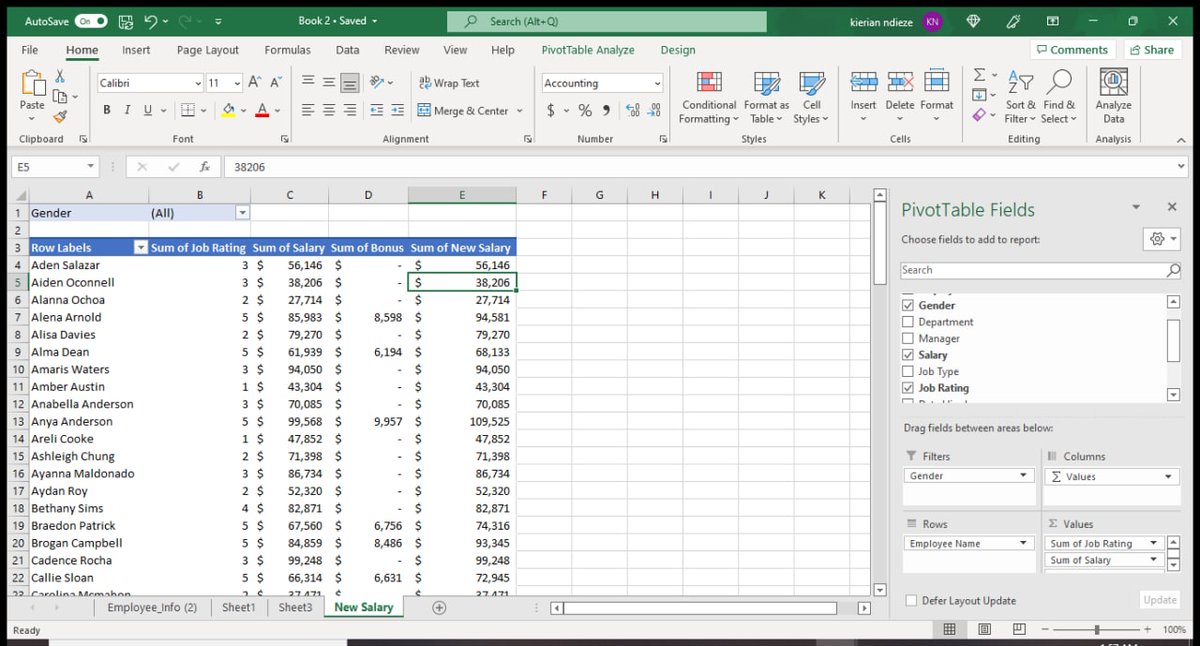Close the PivotTable Fields pane

(x=1172, y=207)
